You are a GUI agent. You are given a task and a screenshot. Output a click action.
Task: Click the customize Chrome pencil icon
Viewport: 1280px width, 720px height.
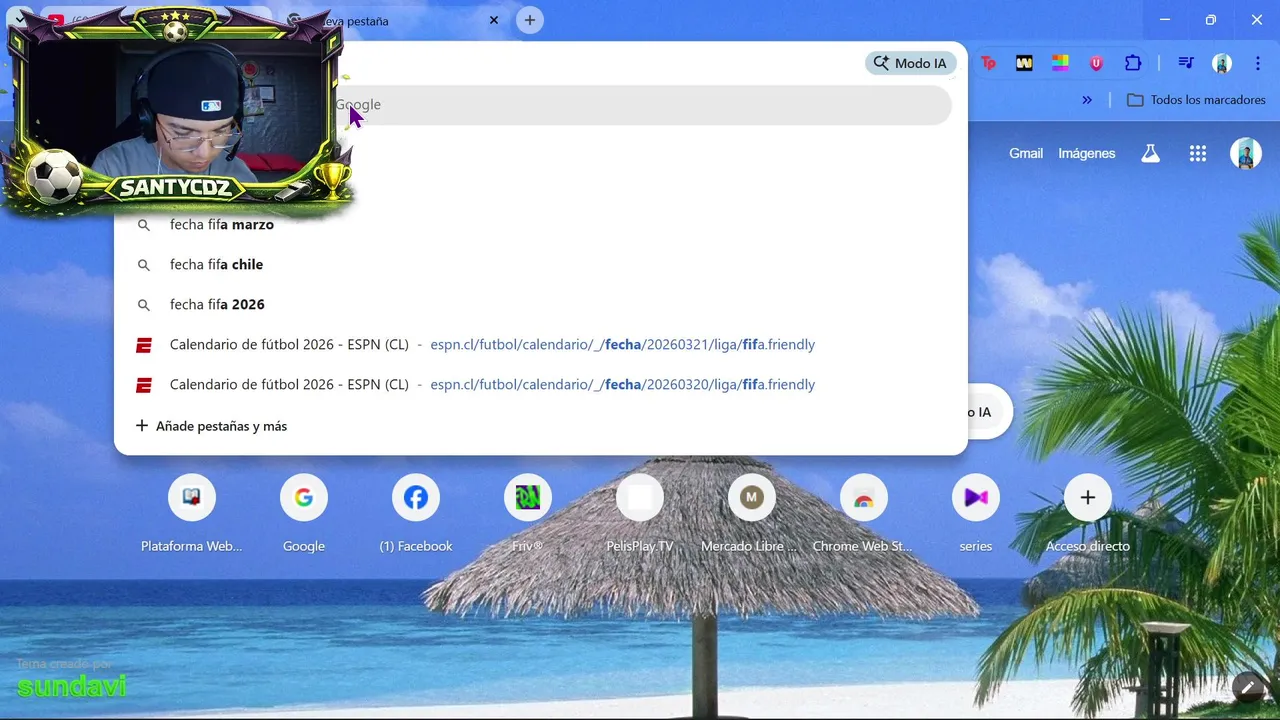(x=1248, y=688)
